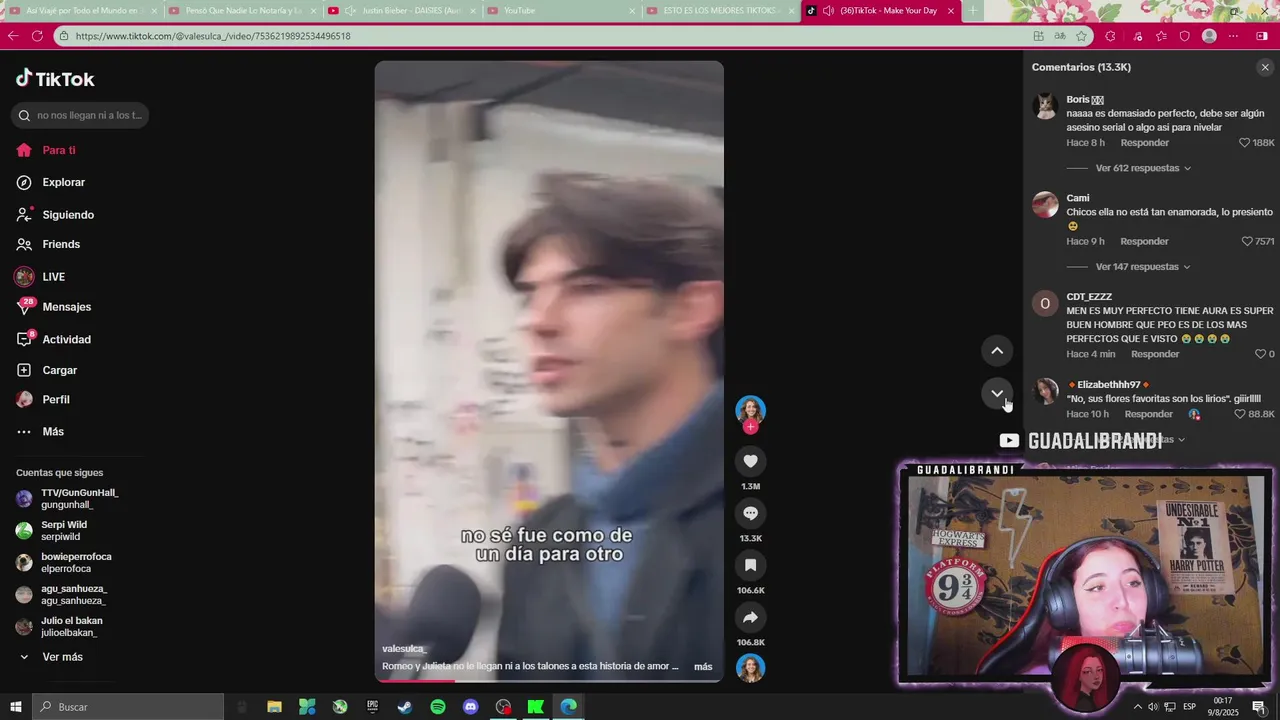
Task: Open Discord from the taskbar
Action: click(471, 707)
